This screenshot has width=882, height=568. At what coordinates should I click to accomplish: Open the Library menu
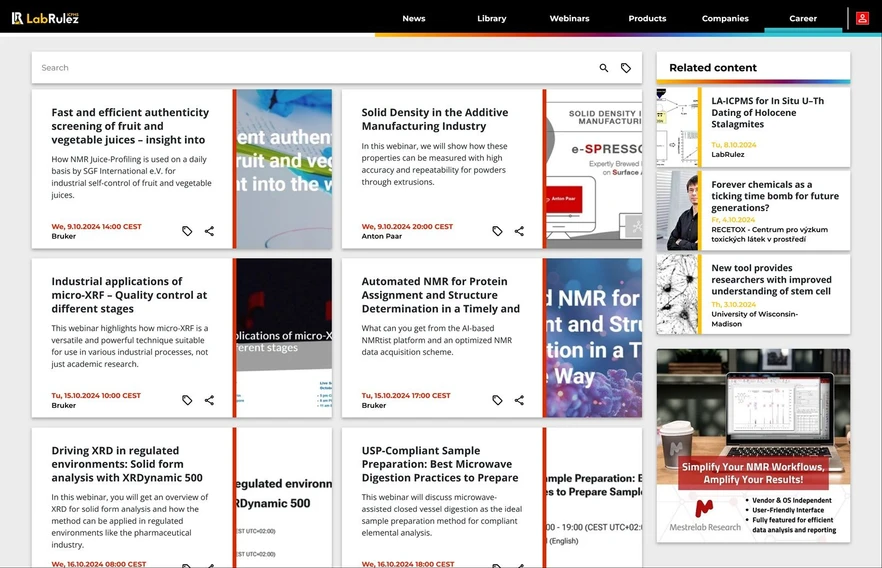pyautogui.click(x=492, y=19)
